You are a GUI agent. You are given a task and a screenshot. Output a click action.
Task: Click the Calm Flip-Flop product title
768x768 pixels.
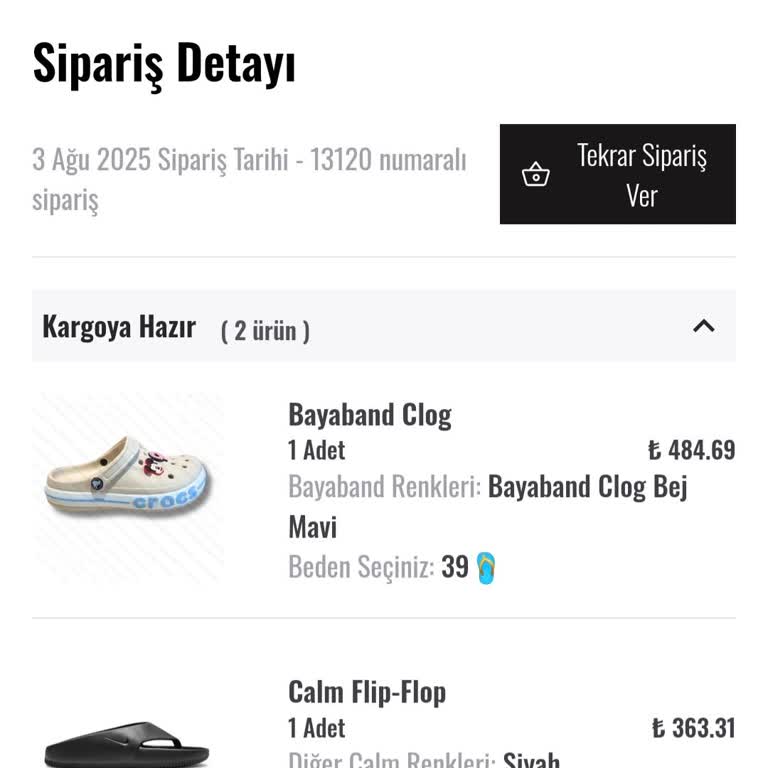pos(367,692)
